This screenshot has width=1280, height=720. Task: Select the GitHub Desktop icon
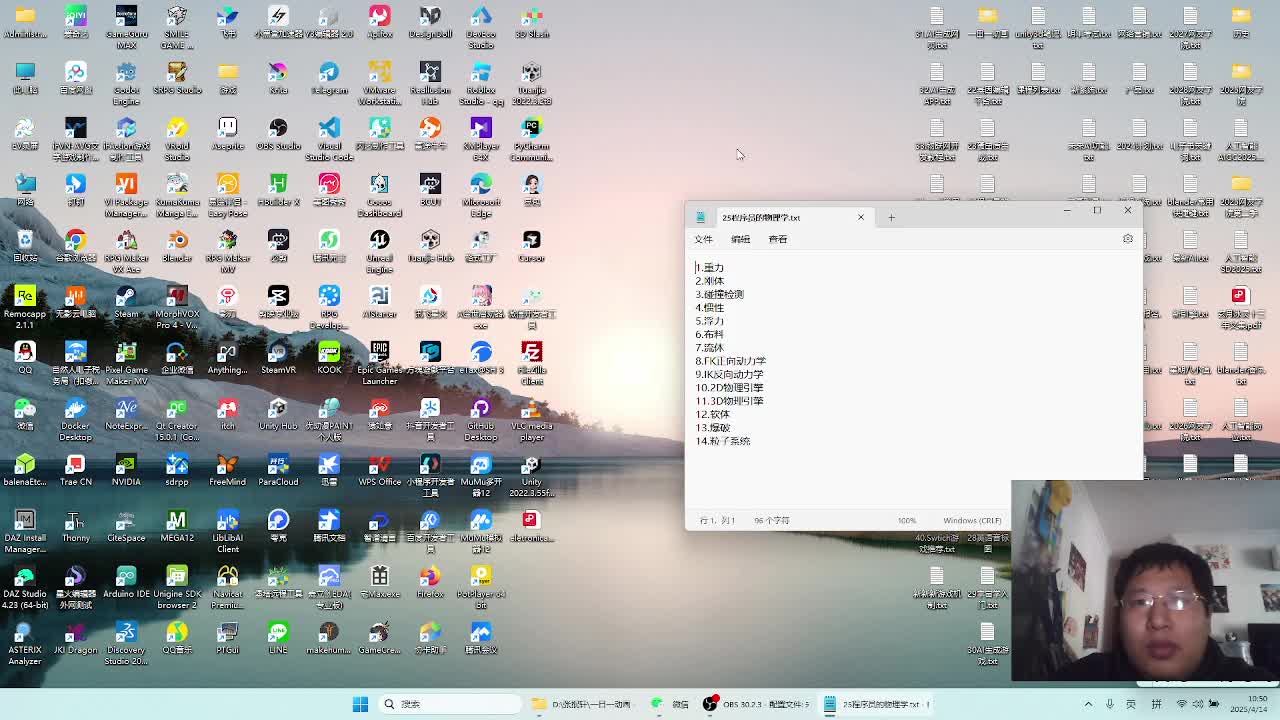(481, 419)
